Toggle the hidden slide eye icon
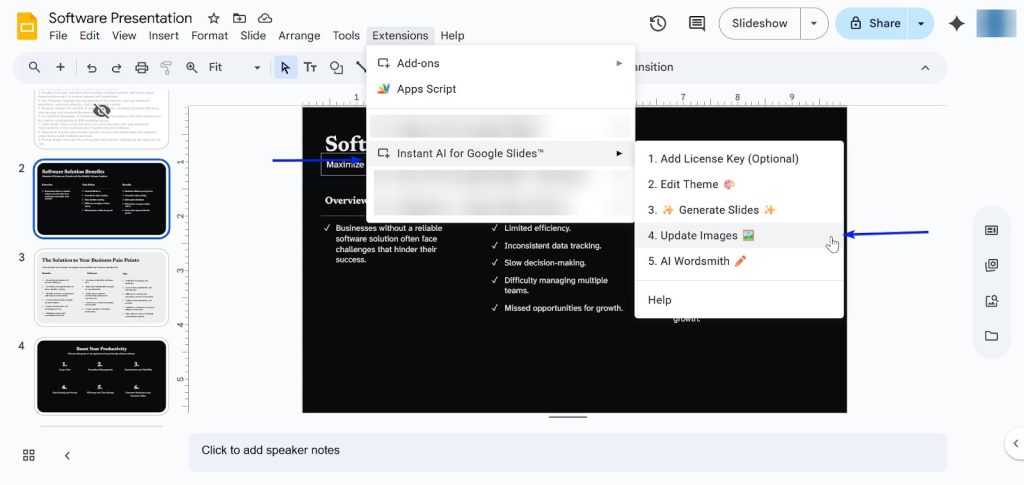Screen dimensions: 1024x485 [101, 111]
